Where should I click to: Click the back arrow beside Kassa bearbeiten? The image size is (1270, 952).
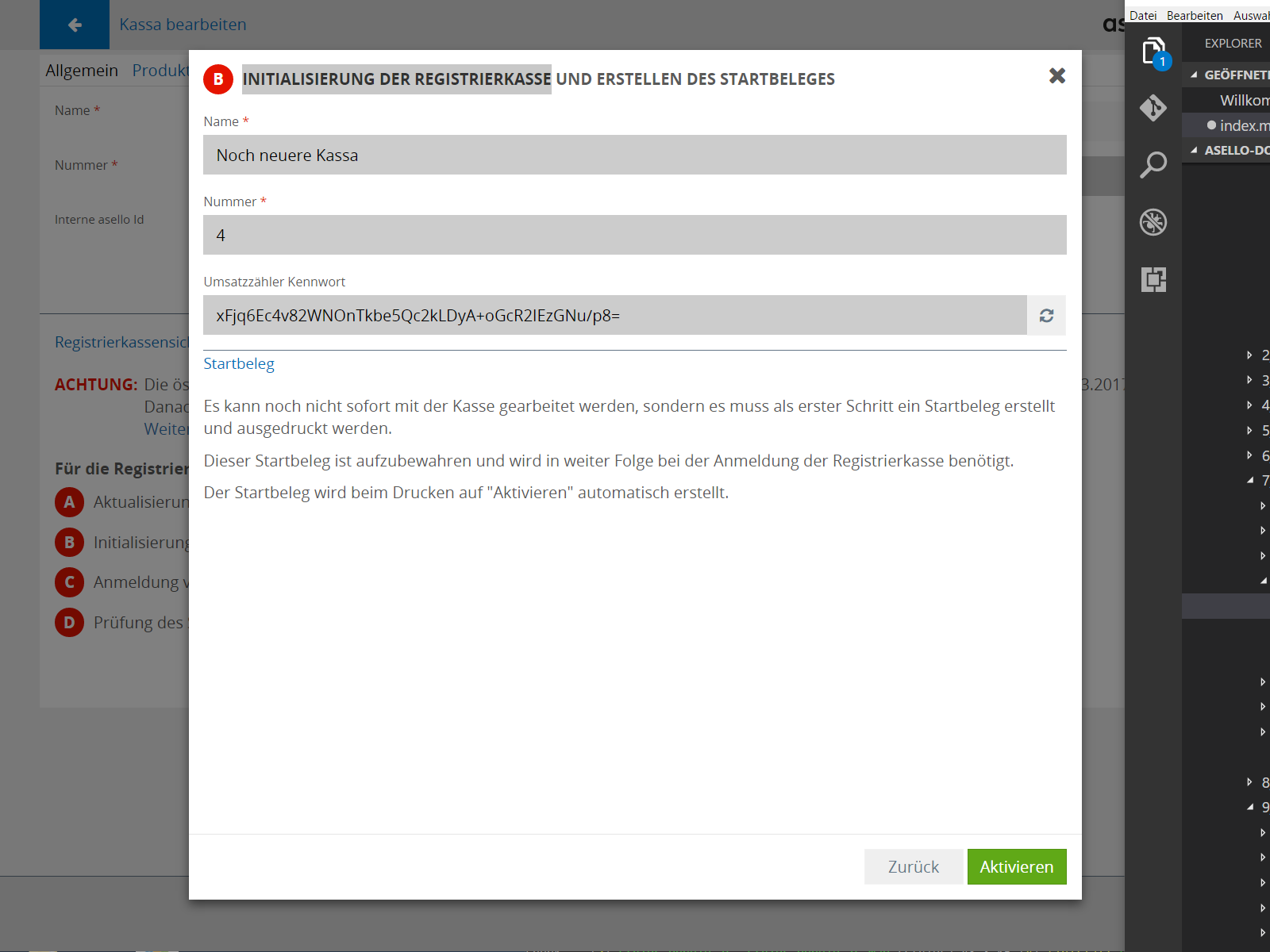[x=75, y=25]
